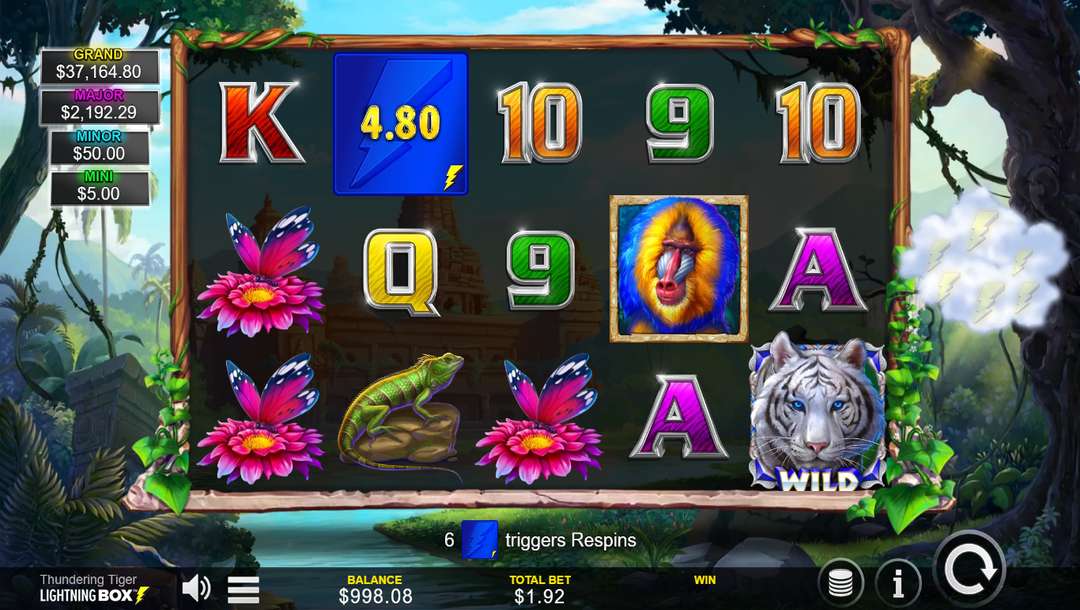Open the hamburger menu
This screenshot has width=1080, height=610.
[243, 590]
